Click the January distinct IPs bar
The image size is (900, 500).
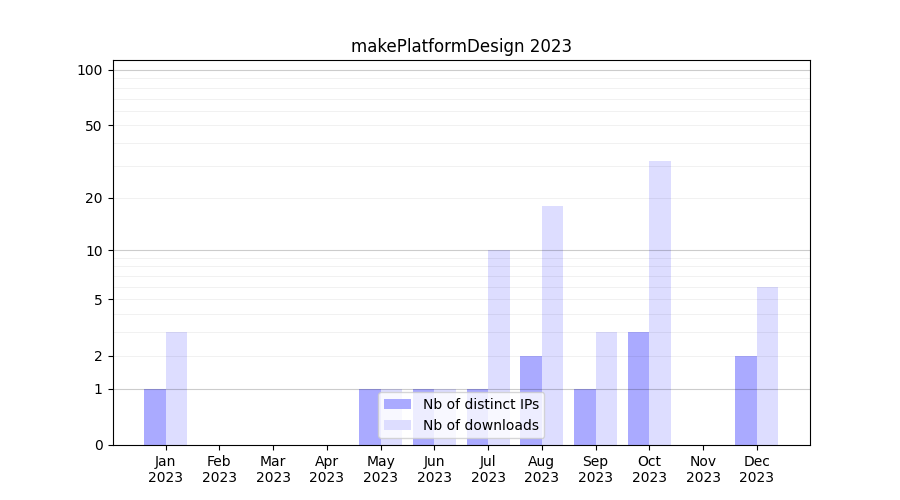coord(155,417)
